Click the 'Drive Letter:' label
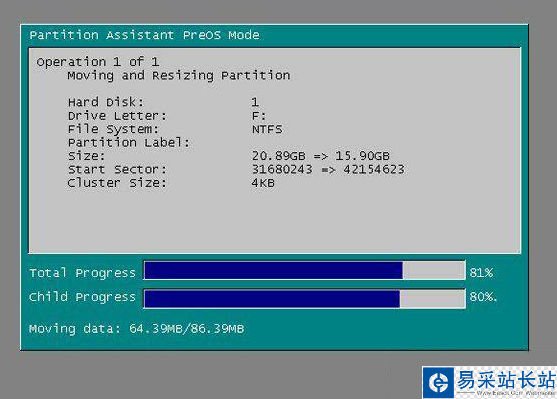 click(x=117, y=116)
